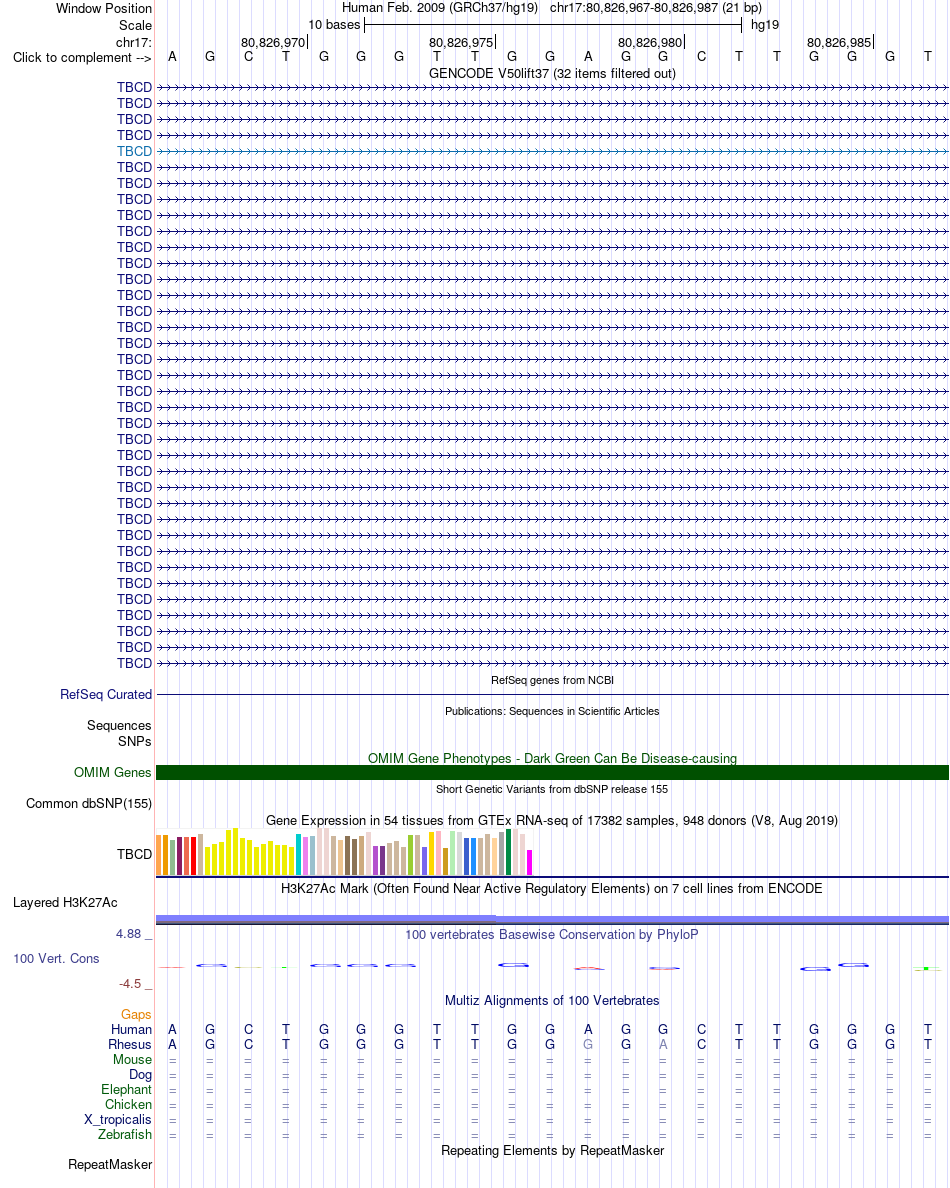
Task: Open the 'OMIM Gene Phenotypes' track title
Action: point(552,758)
